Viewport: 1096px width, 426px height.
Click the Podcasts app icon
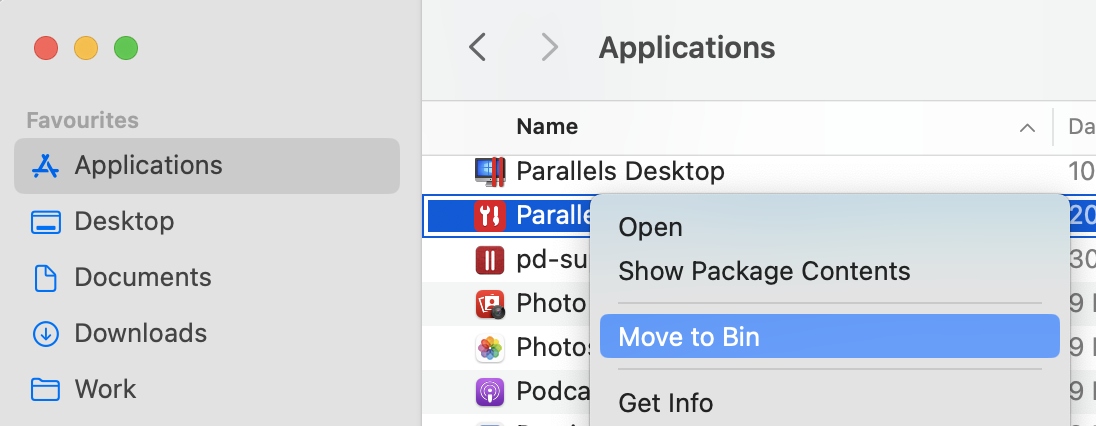coord(490,391)
